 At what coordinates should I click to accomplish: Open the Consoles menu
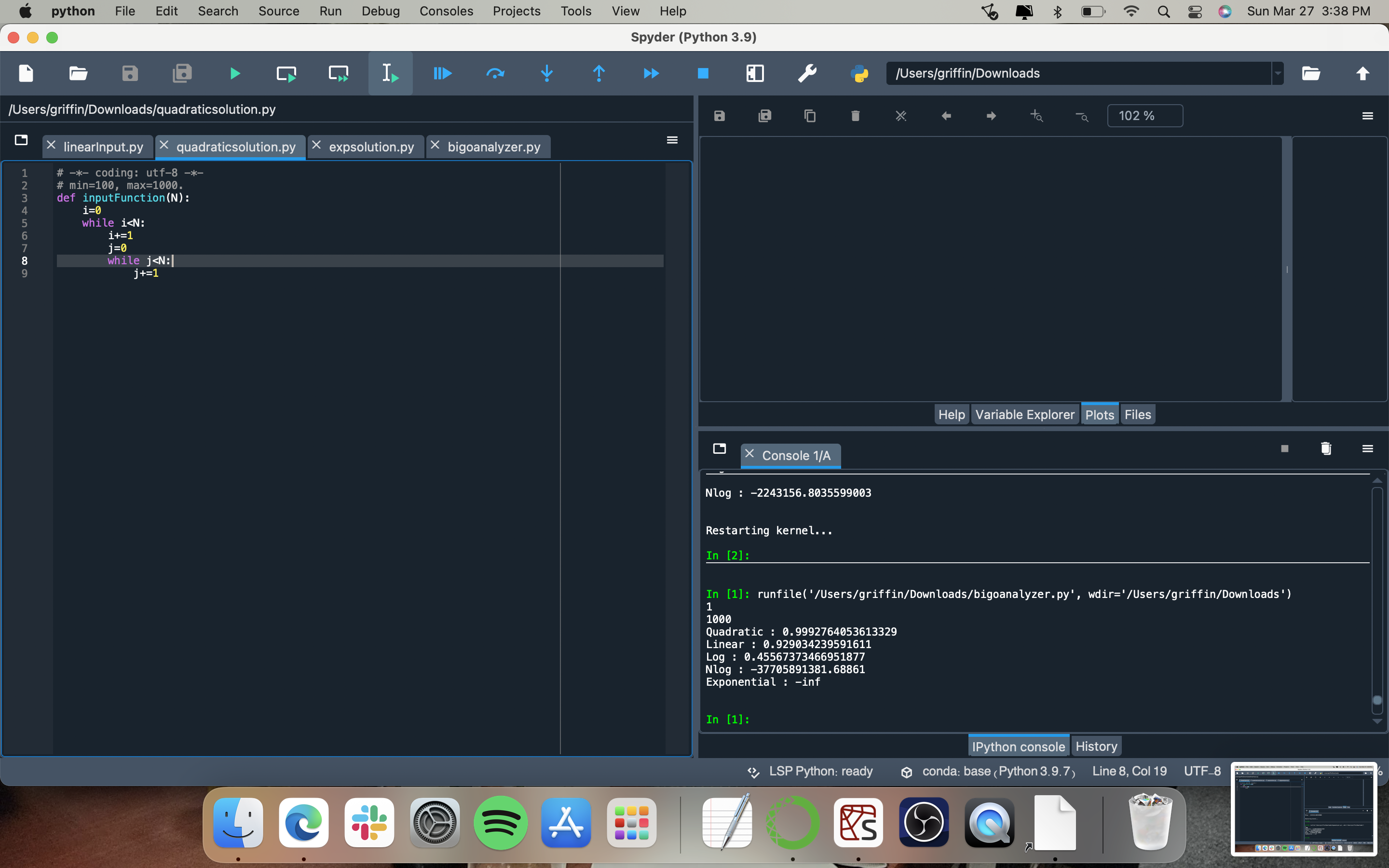tap(446, 12)
